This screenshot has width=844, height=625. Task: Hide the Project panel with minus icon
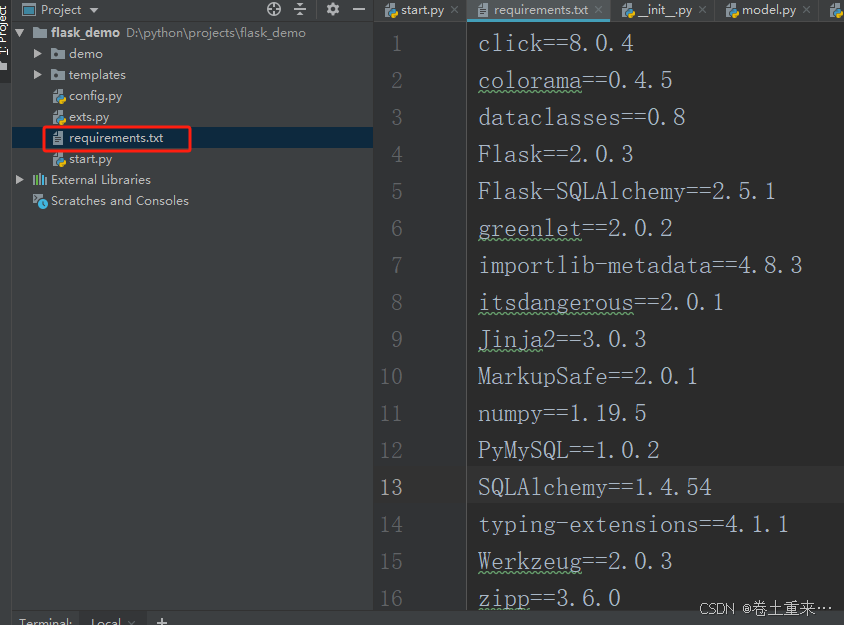(x=359, y=9)
